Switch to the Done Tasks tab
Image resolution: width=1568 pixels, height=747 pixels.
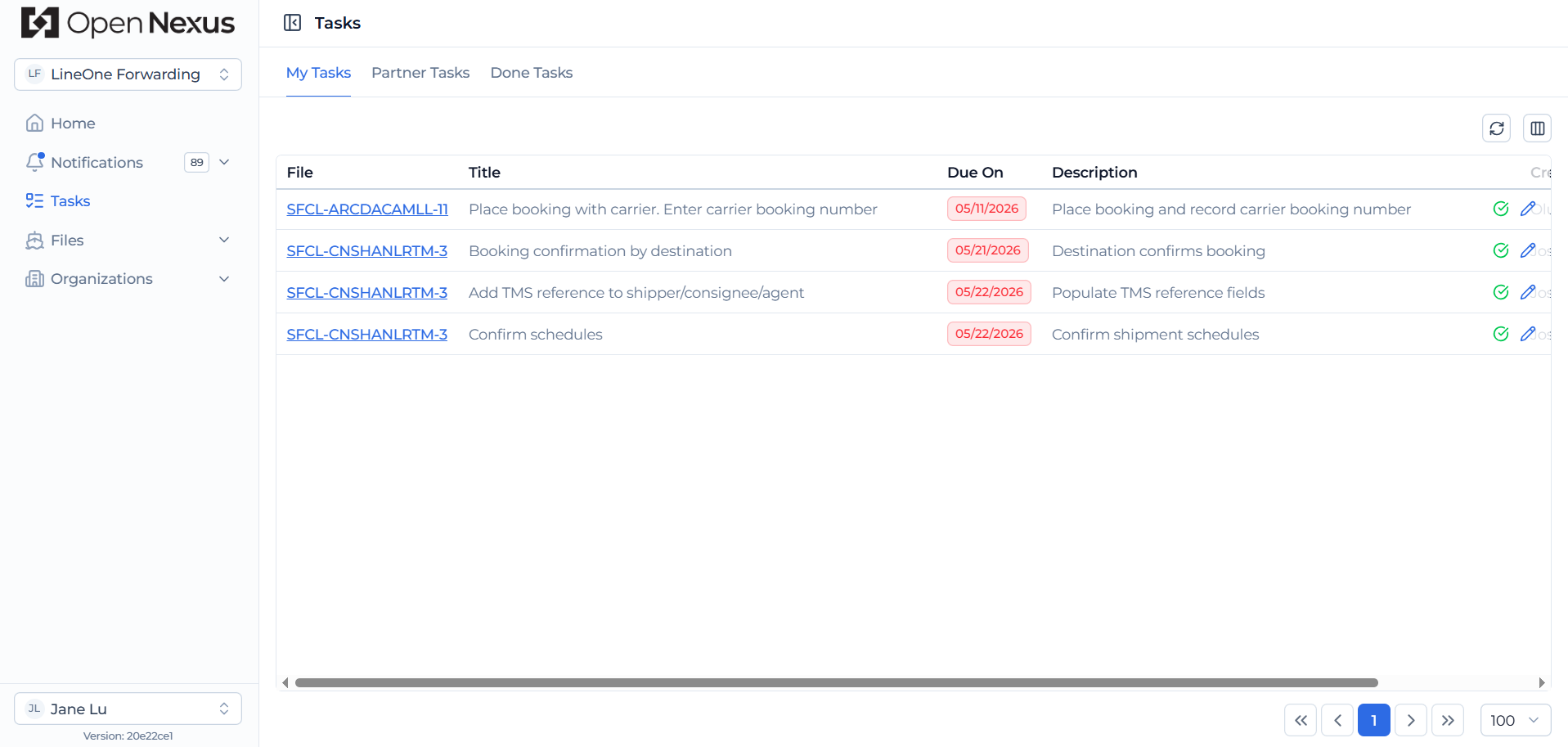point(532,73)
